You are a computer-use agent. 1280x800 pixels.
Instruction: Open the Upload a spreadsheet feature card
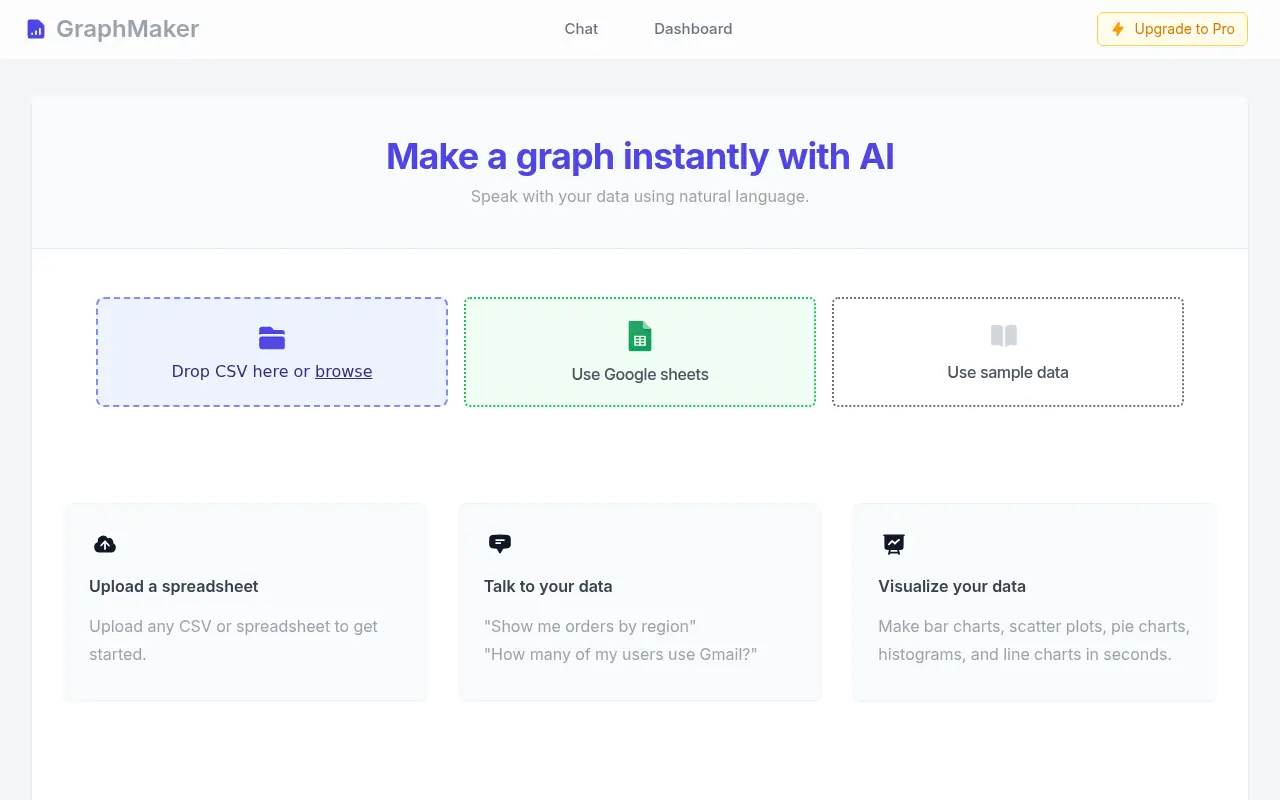pyautogui.click(x=246, y=602)
